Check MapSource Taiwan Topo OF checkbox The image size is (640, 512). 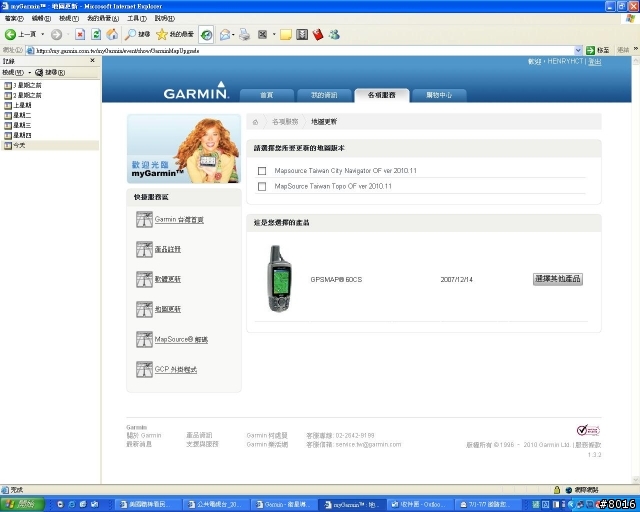coord(262,186)
